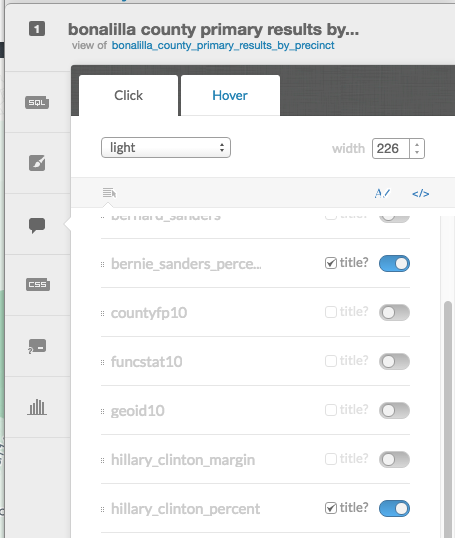Switch to the Hover tab
Viewport: 455px width, 538px height.
pyautogui.click(x=230, y=95)
